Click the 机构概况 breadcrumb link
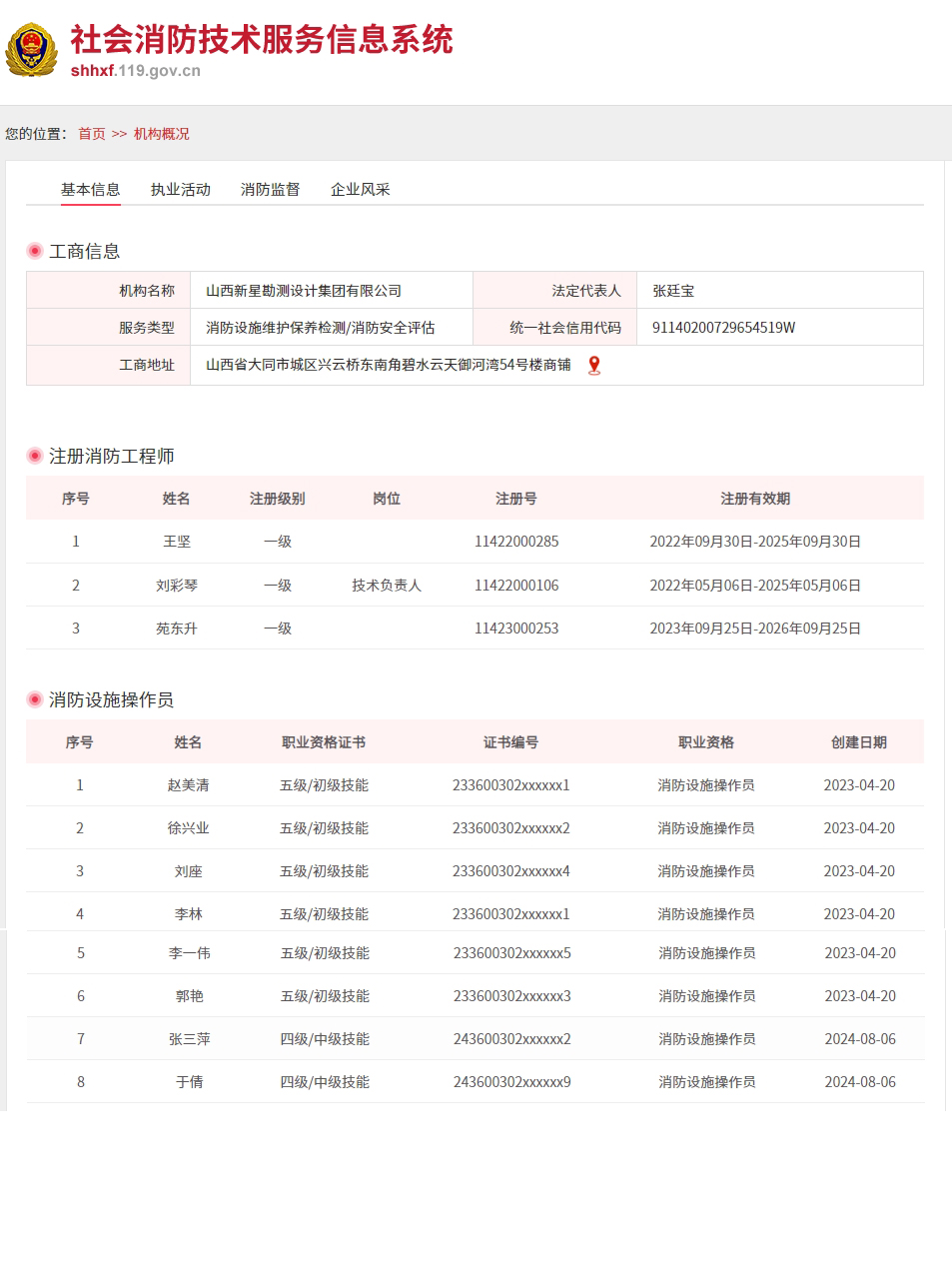This screenshot has width=952, height=1275. [x=162, y=134]
